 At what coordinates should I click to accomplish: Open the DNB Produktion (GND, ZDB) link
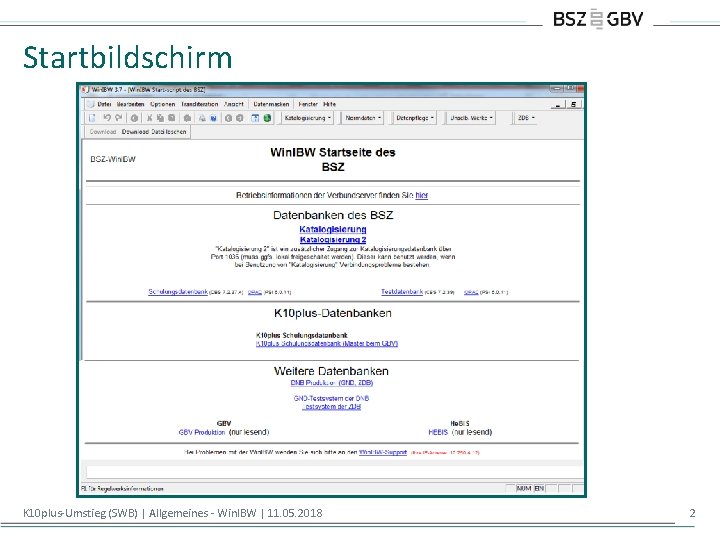point(332,382)
